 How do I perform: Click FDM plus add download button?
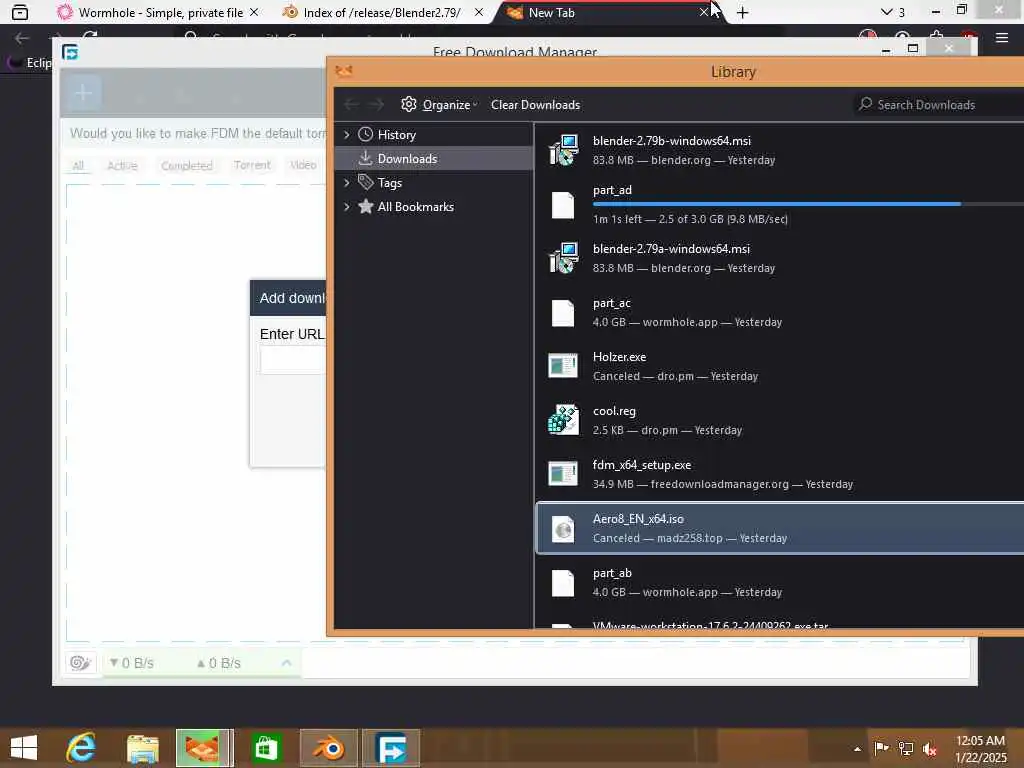point(83,93)
